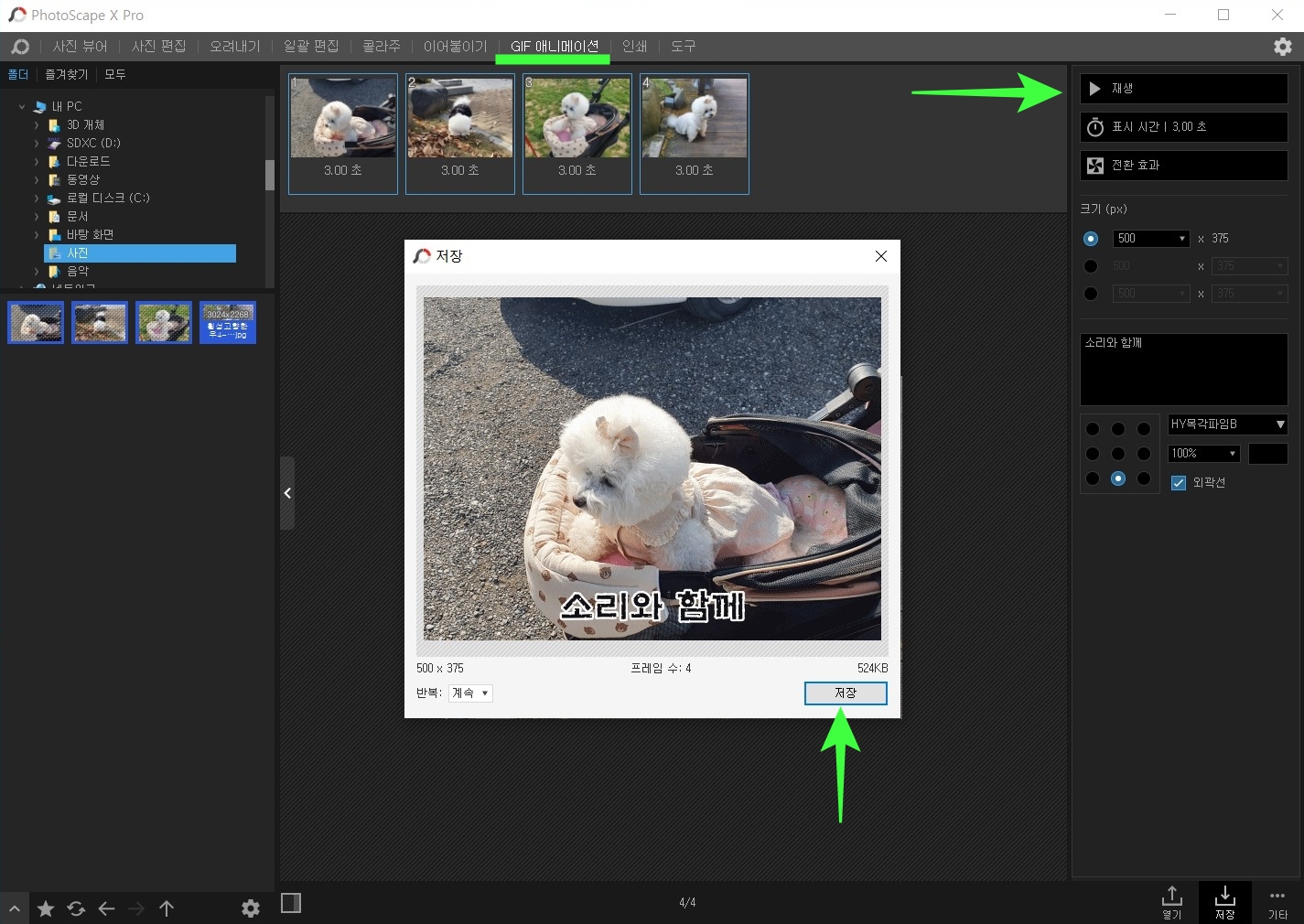Click the 전환 효과 button

pos(1184,166)
